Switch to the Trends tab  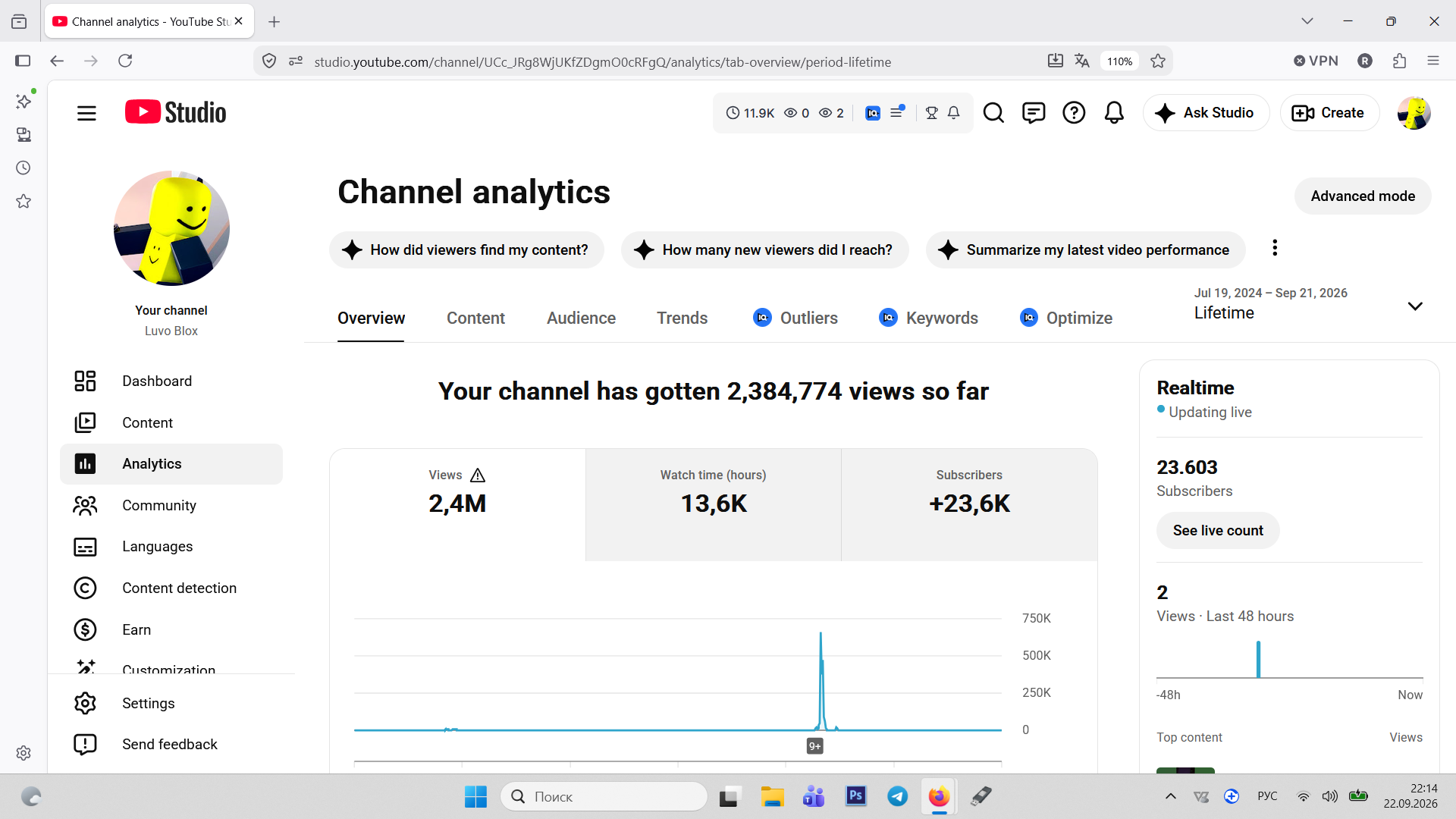click(x=682, y=318)
